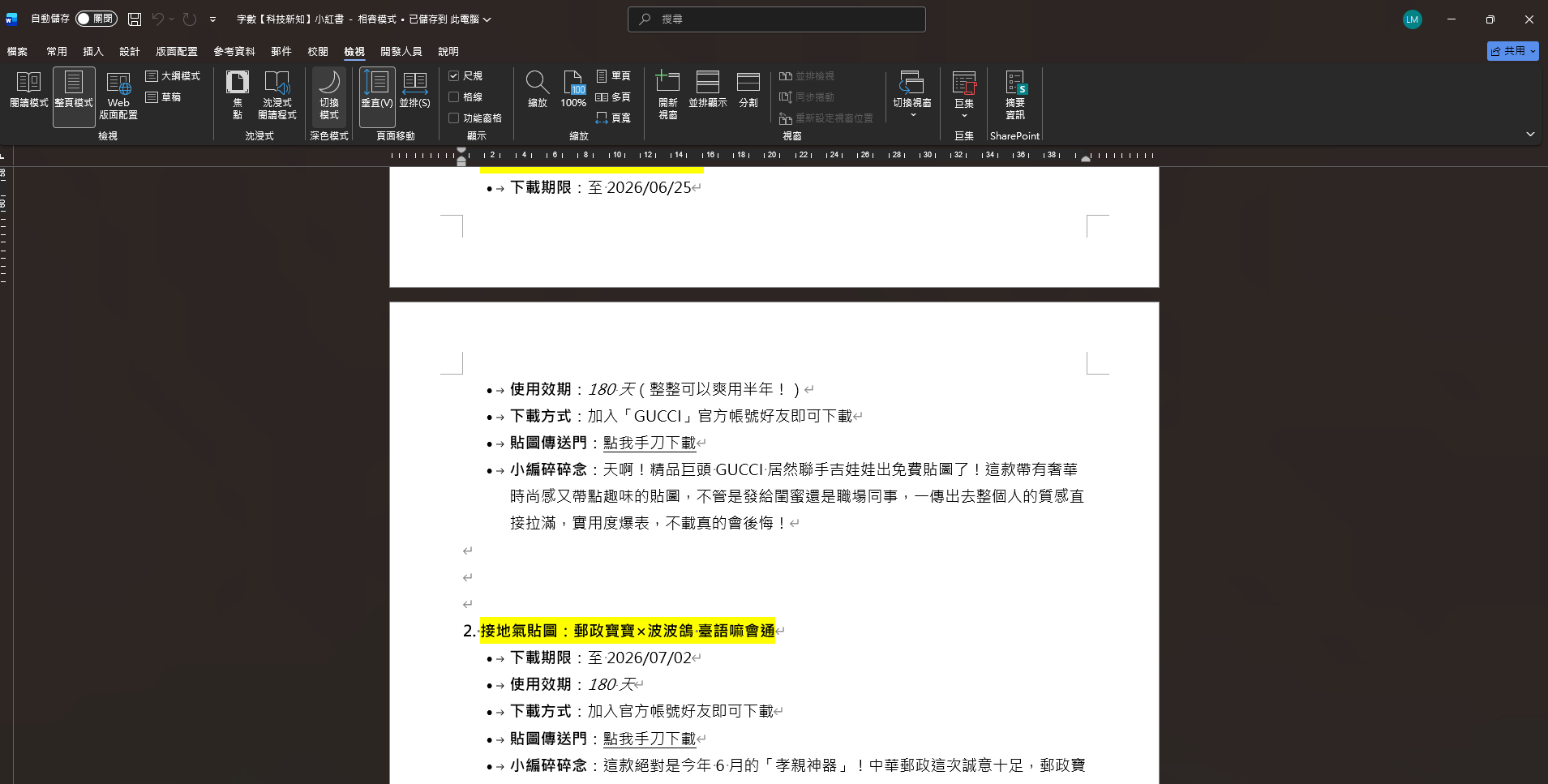The width and height of the screenshot is (1548, 784).
Task: Choose One Page (單頁) zoom
Action: 613,76
